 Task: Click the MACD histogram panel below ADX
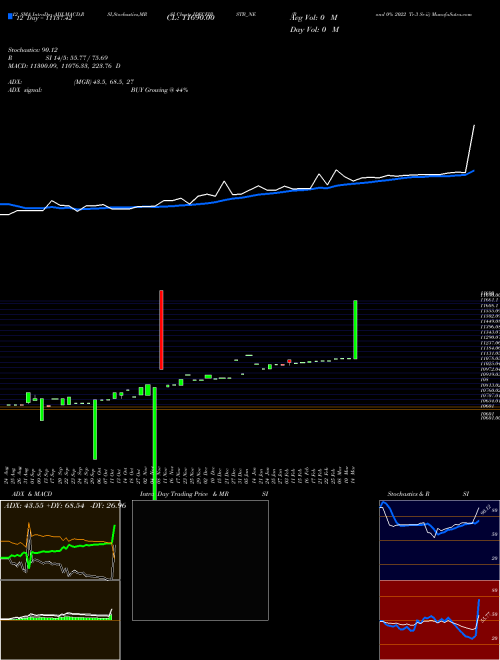pyautogui.click(x=60, y=620)
